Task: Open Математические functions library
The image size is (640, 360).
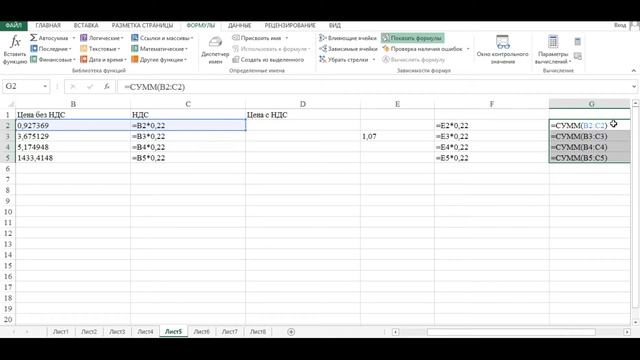Action: (x=160, y=49)
